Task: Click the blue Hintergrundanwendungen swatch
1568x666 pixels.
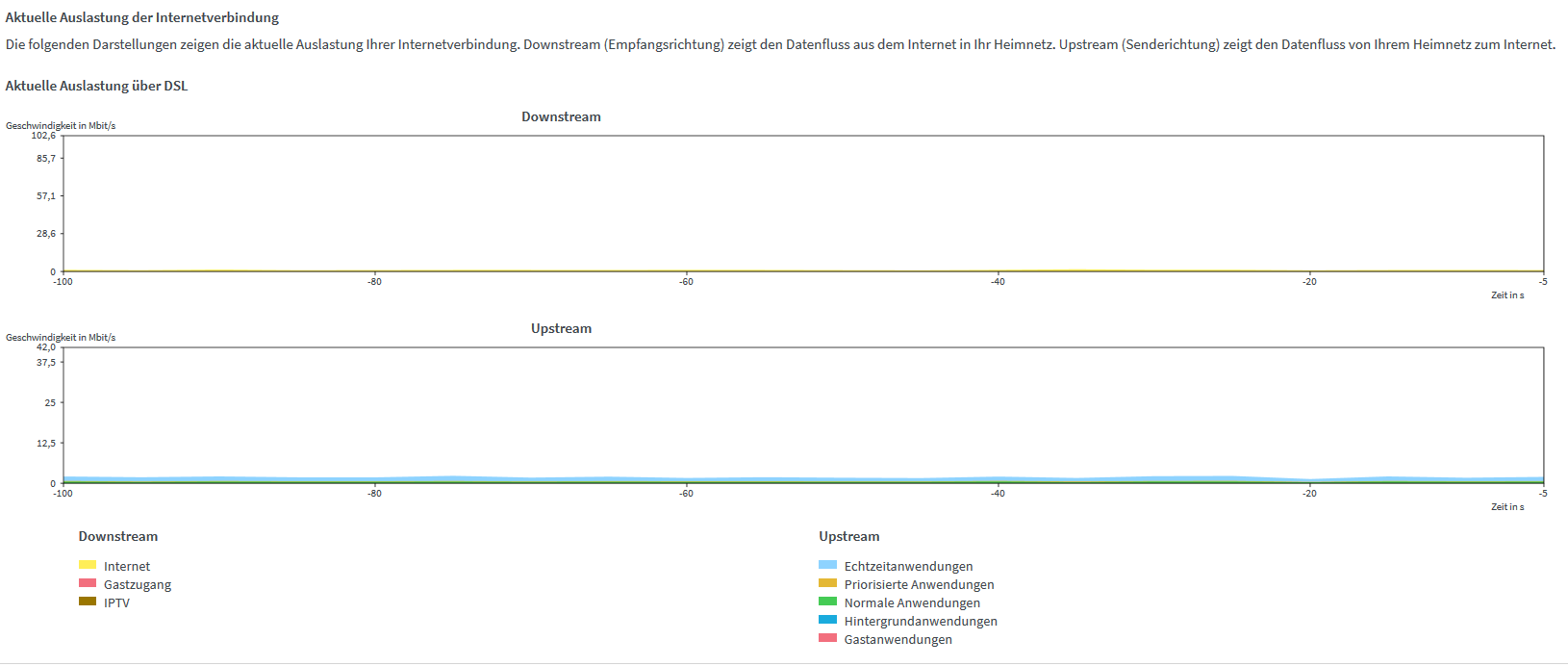Action: click(x=828, y=620)
